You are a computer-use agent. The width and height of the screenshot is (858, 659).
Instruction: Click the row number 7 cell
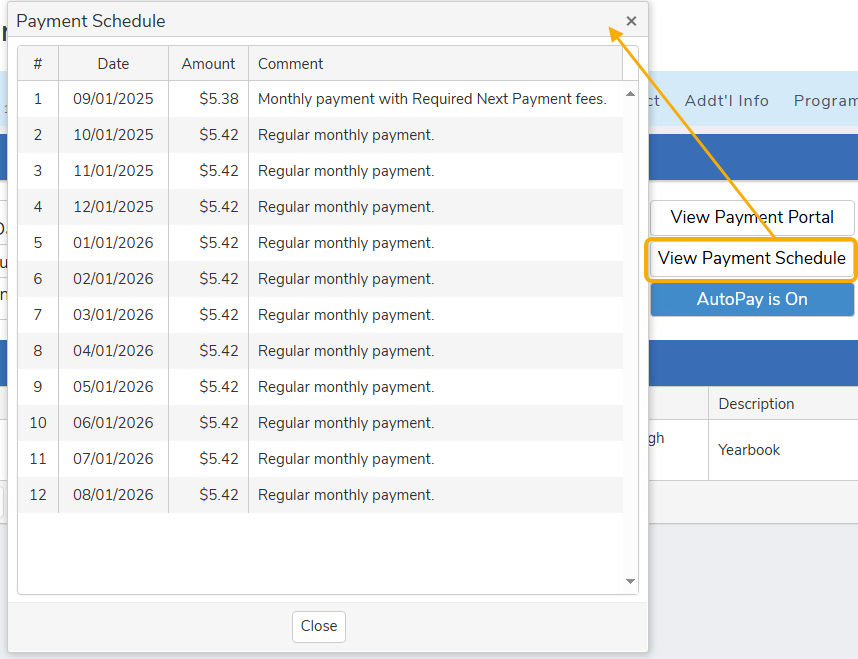pos(38,315)
